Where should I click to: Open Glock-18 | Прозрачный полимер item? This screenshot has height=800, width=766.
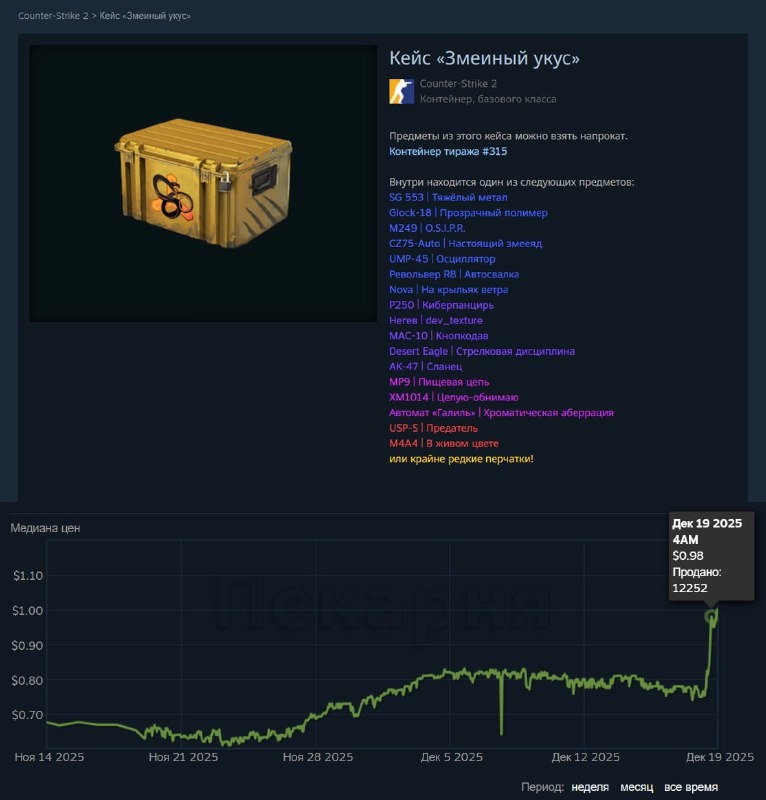click(x=468, y=213)
